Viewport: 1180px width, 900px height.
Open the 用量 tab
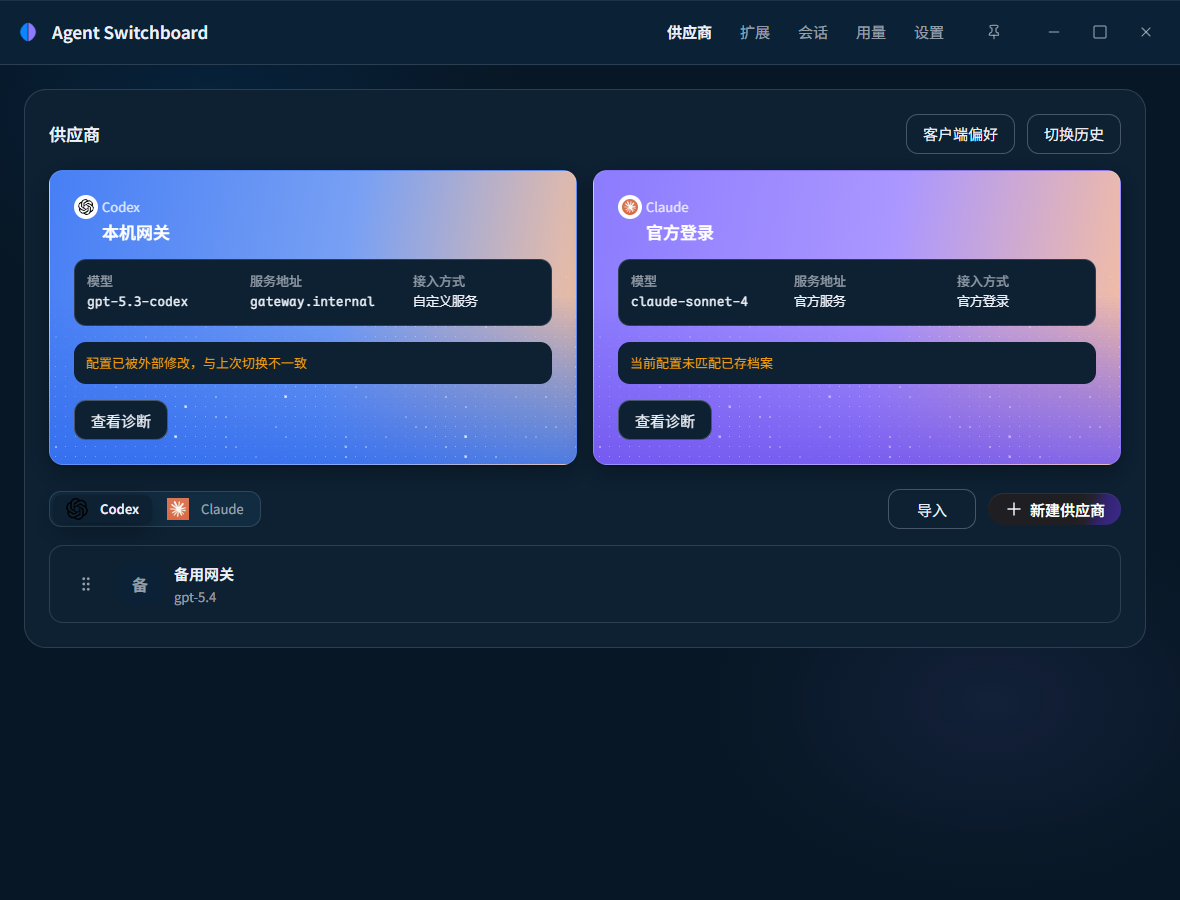pos(871,32)
